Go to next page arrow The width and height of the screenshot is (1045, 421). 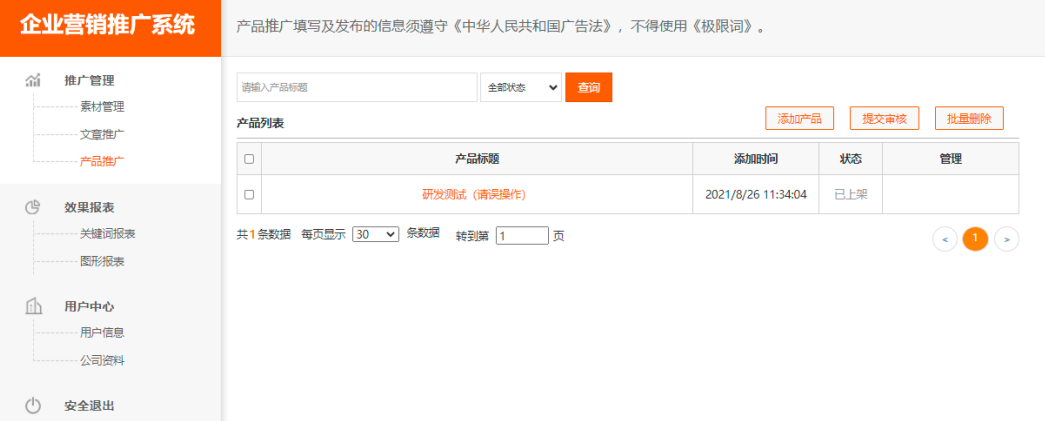click(x=1006, y=239)
